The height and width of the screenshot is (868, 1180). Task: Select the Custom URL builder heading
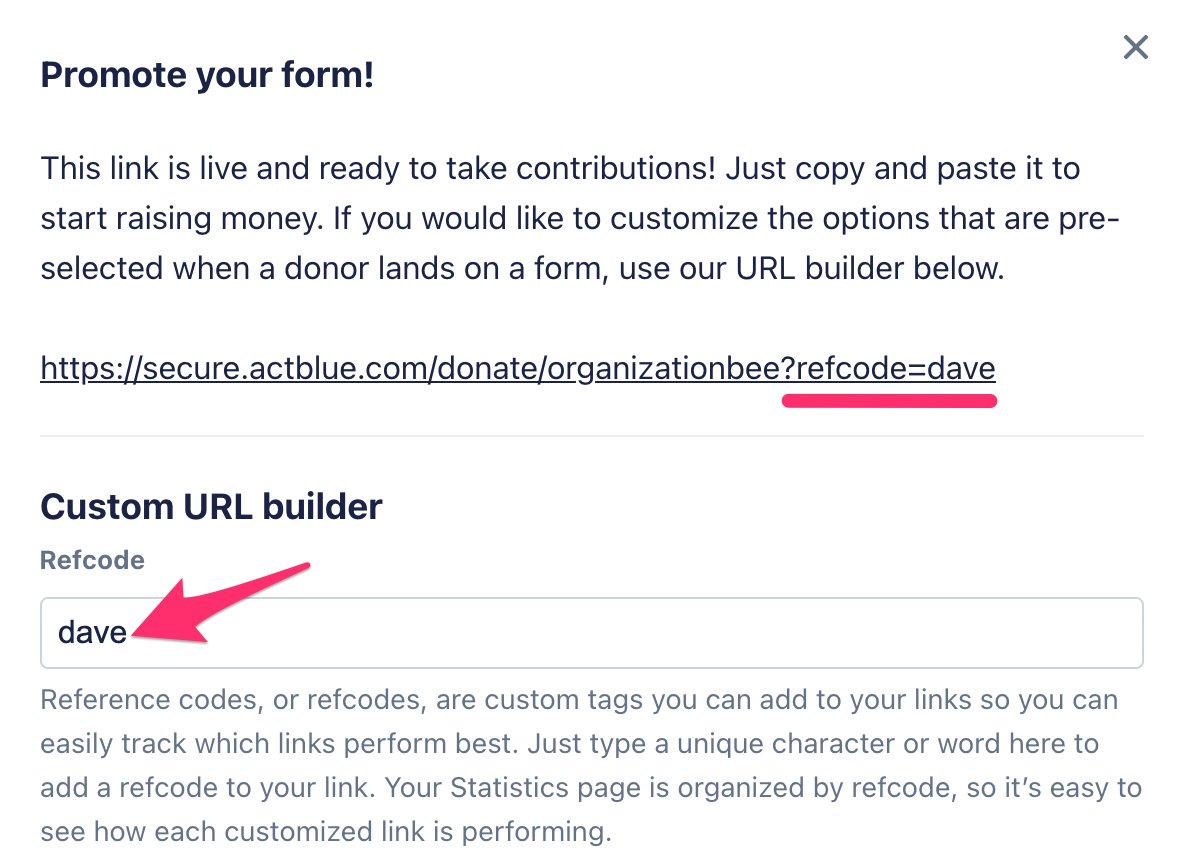point(211,506)
